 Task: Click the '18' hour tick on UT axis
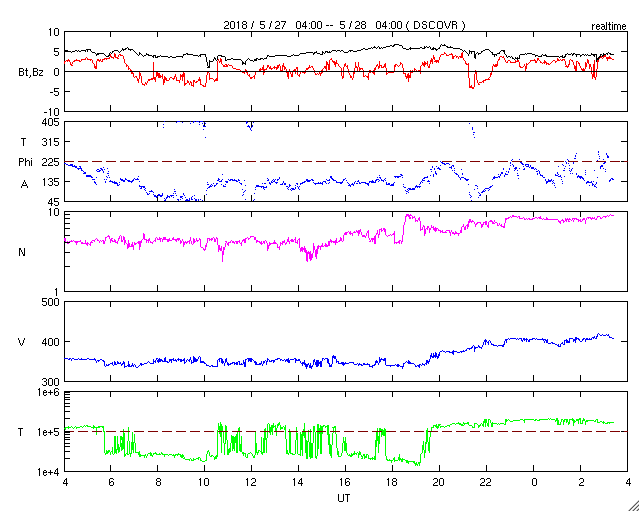392,483
